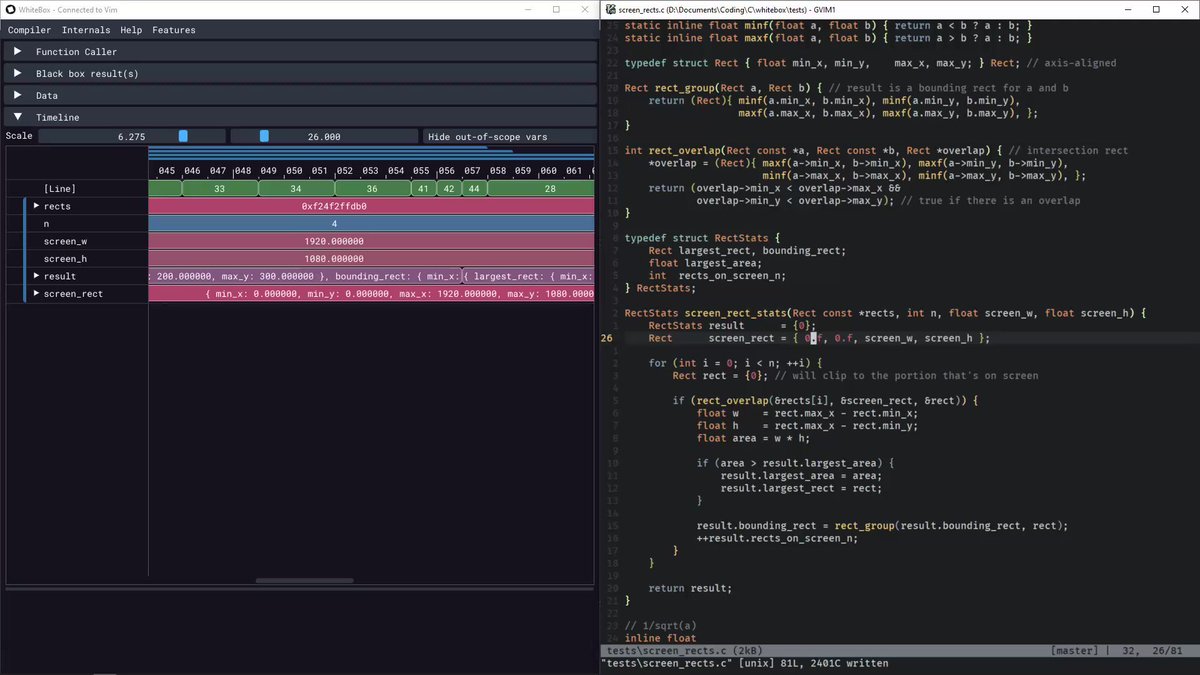
Task: Click 'return result;' line in GVIM
Action: pos(690,588)
